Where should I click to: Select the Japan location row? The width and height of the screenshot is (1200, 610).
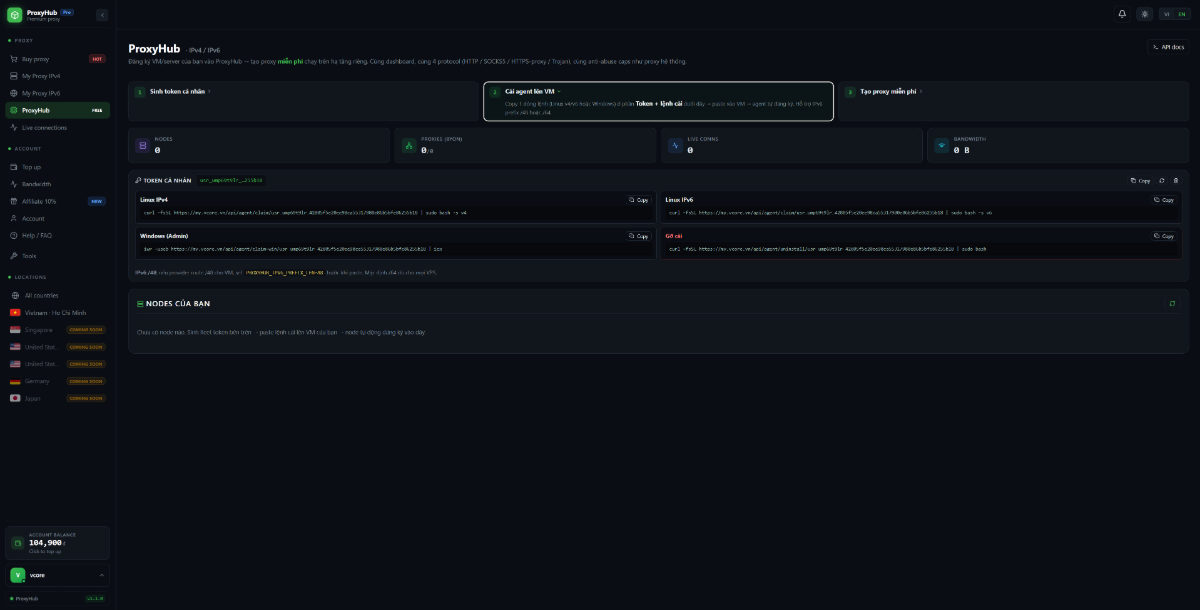56,398
